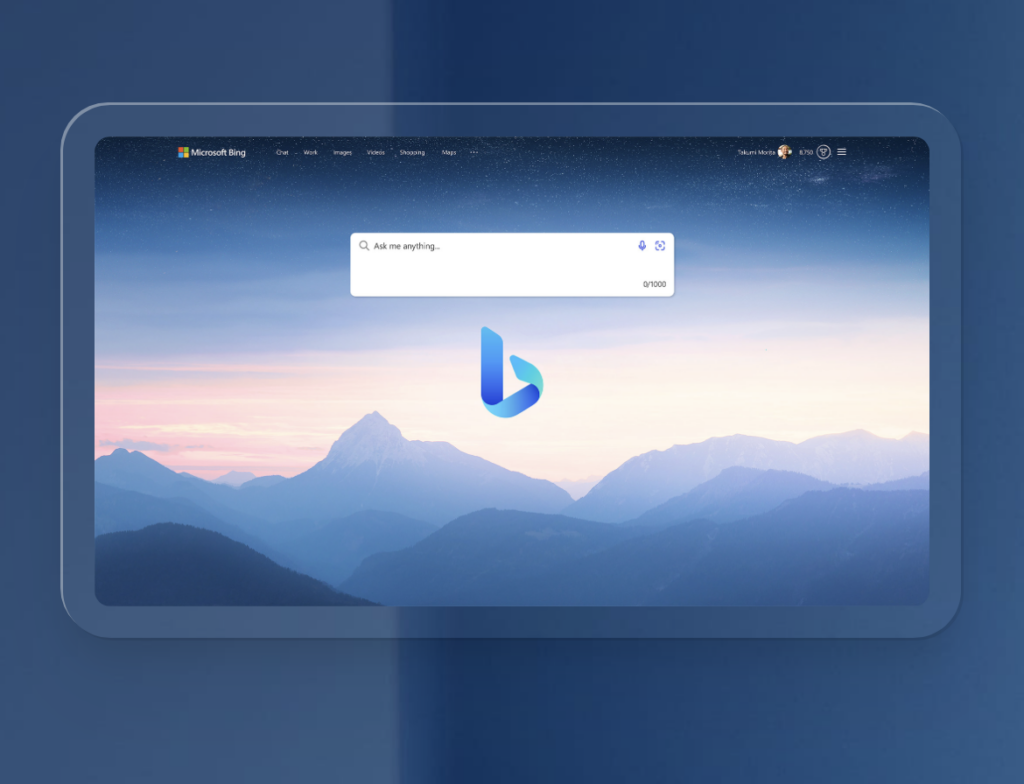Click the Takumi Morita account name
Viewport: 1024px width, 784px height.
click(x=756, y=152)
